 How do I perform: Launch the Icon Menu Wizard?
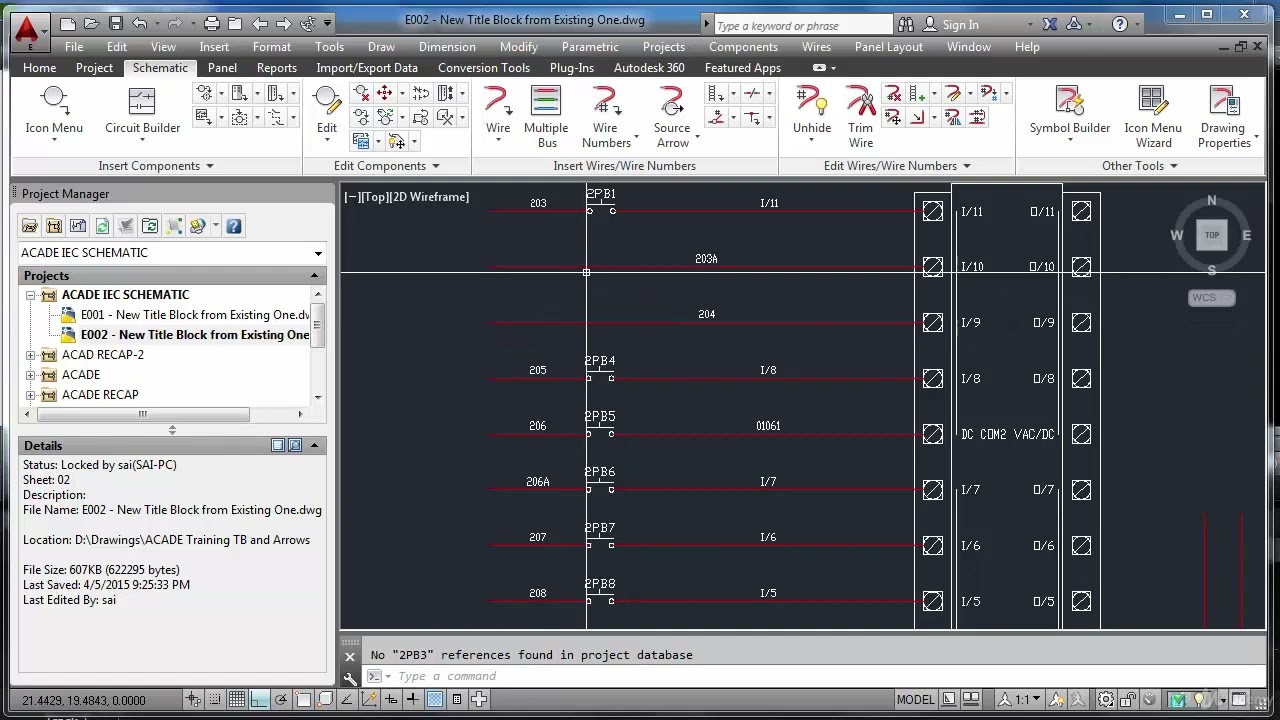tap(1153, 117)
